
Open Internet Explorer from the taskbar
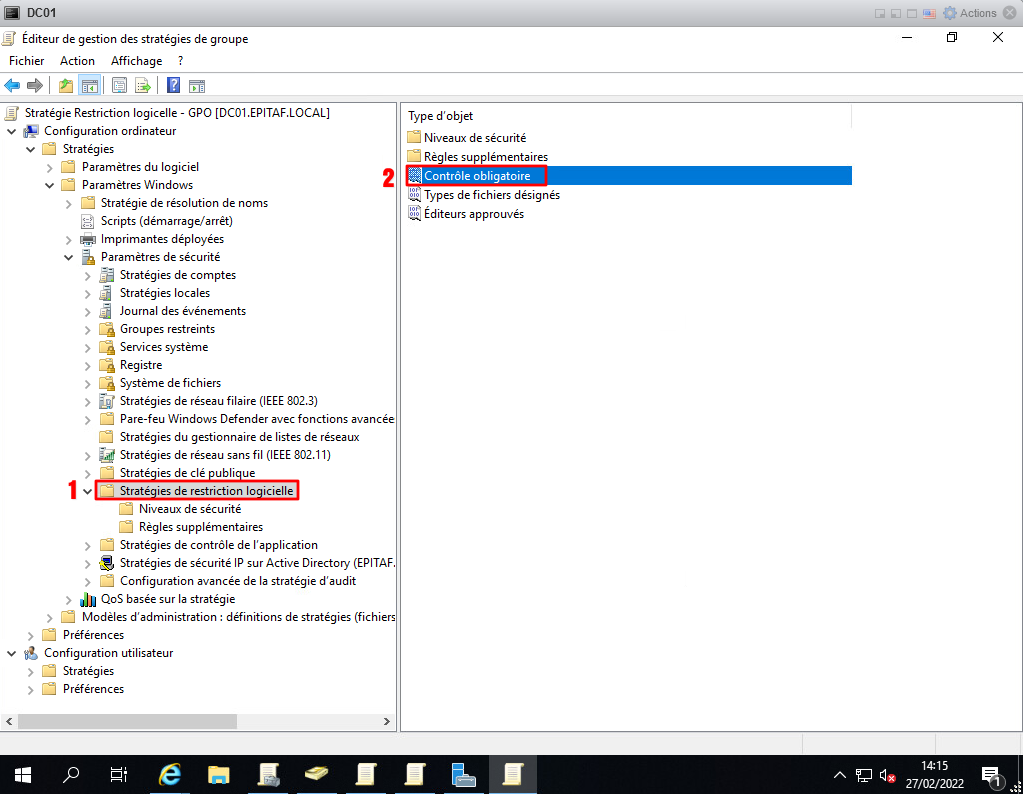pos(171,774)
